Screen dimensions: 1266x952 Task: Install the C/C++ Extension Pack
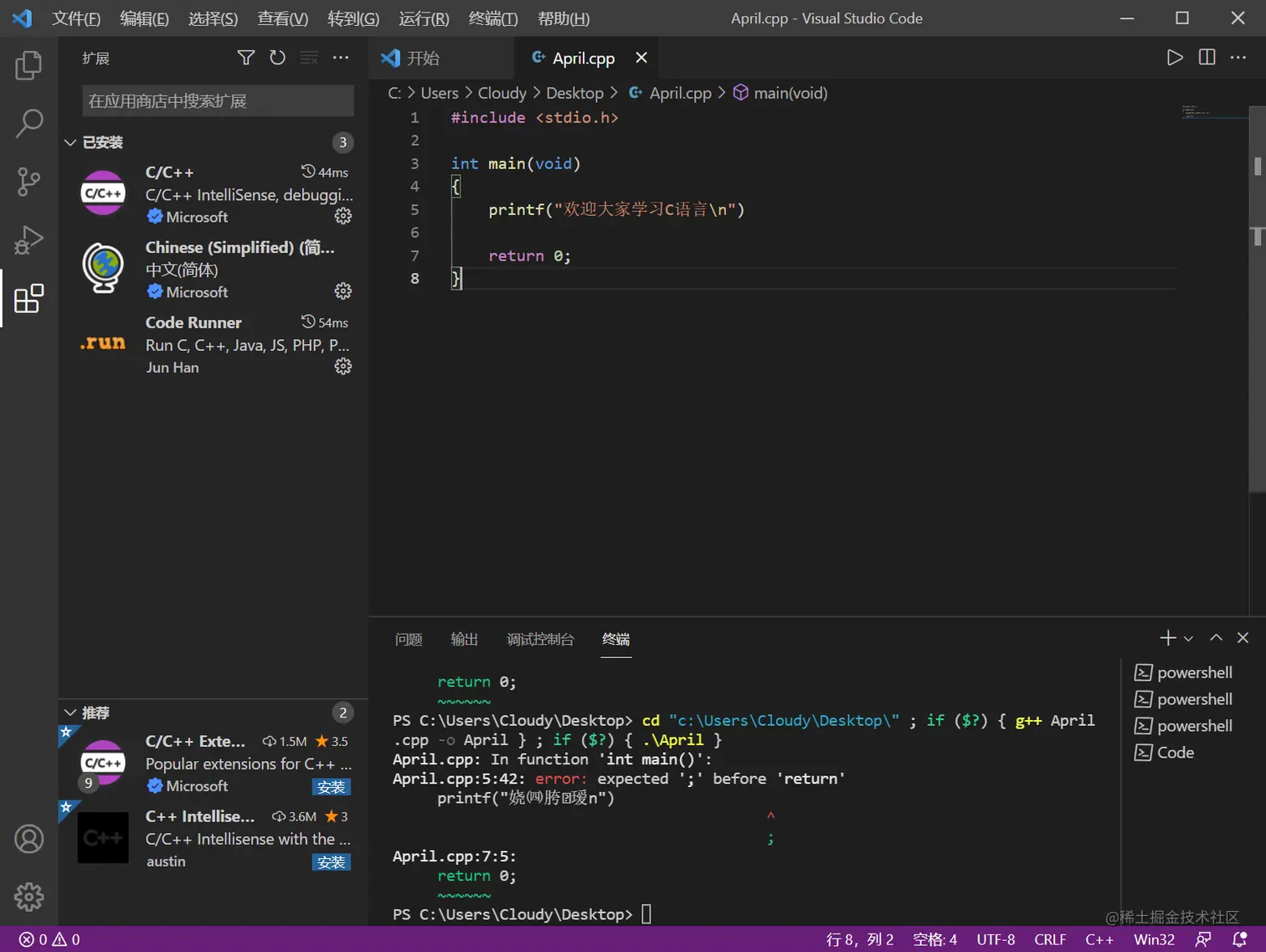(x=331, y=787)
